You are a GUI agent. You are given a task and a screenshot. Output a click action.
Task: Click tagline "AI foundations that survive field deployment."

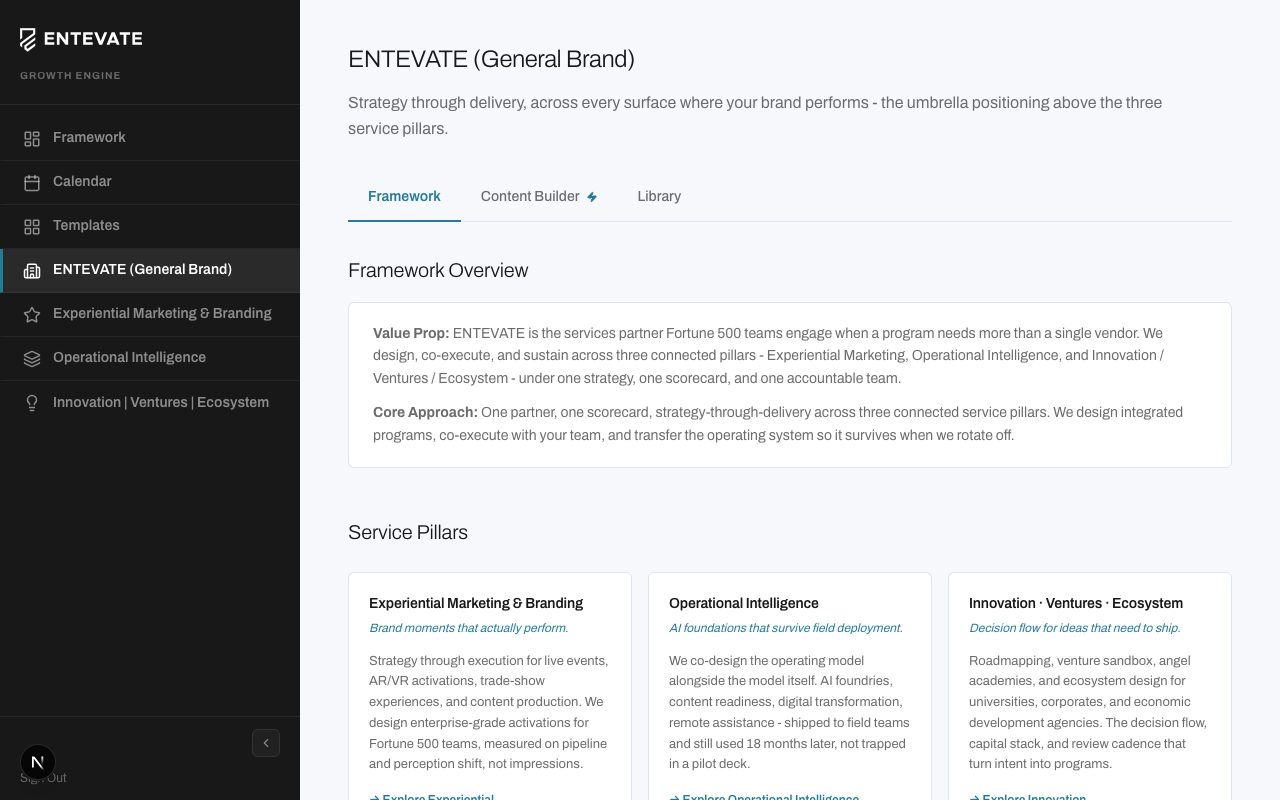pos(786,628)
